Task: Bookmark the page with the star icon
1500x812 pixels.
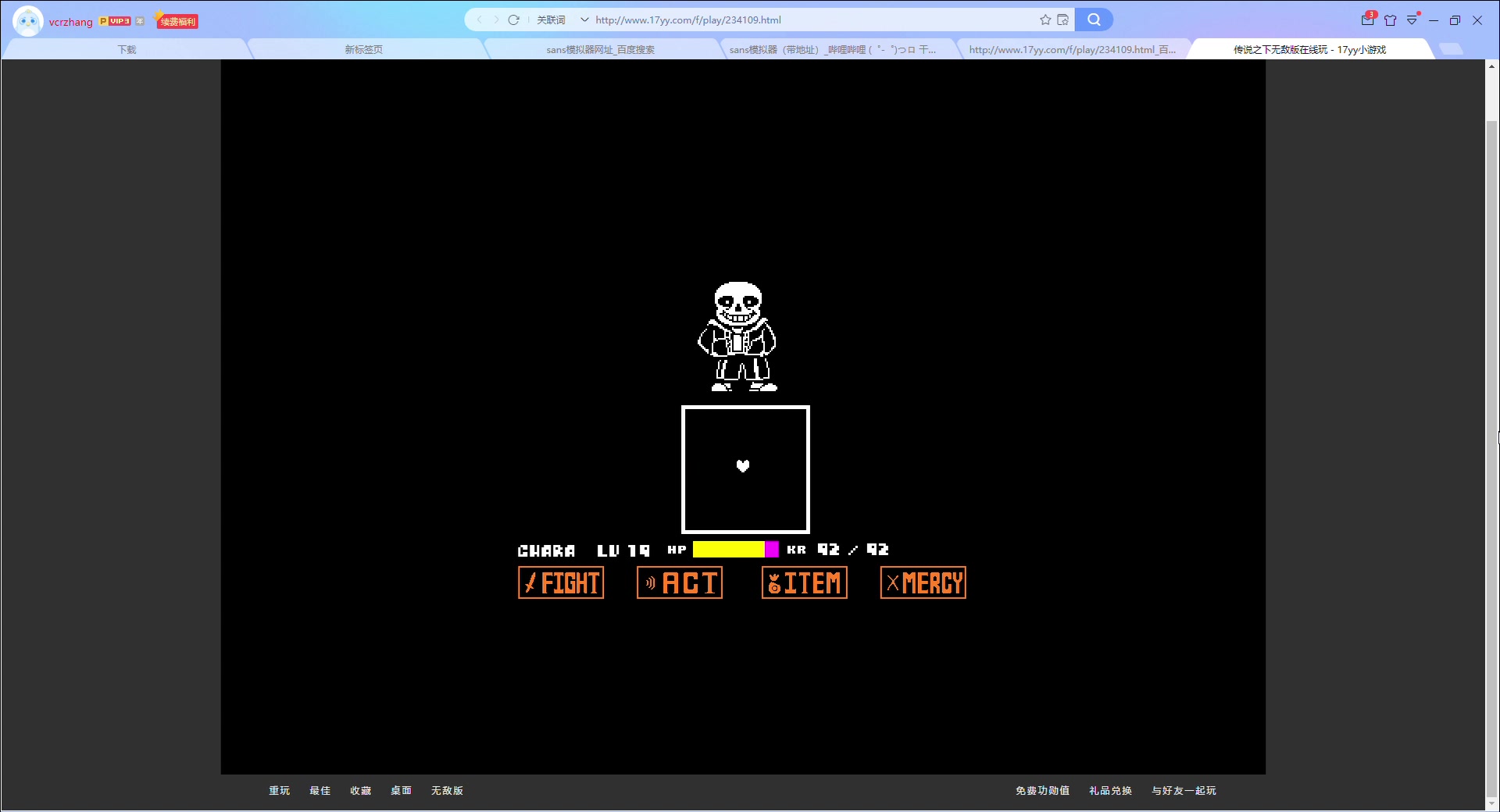Action: tap(1045, 20)
